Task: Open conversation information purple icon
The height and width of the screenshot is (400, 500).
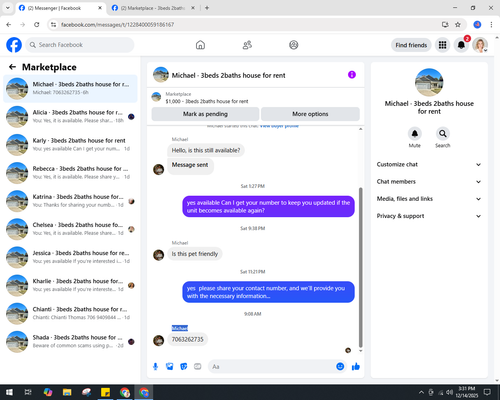Action: click(352, 75)
